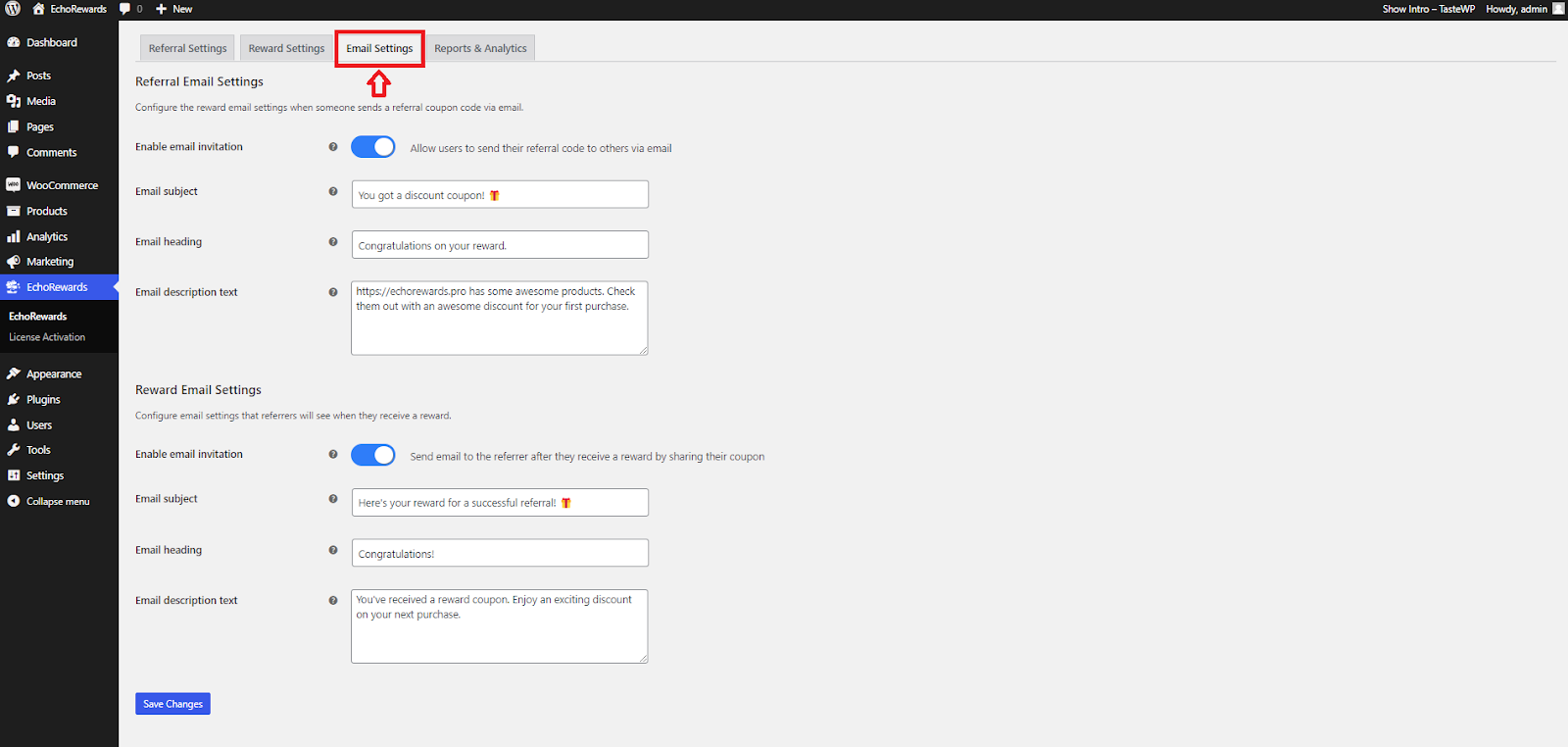The height and width of the screenshot is (747, 1568).
Task: Collapse the admin sidebar menu
Action: click(57, 501)
